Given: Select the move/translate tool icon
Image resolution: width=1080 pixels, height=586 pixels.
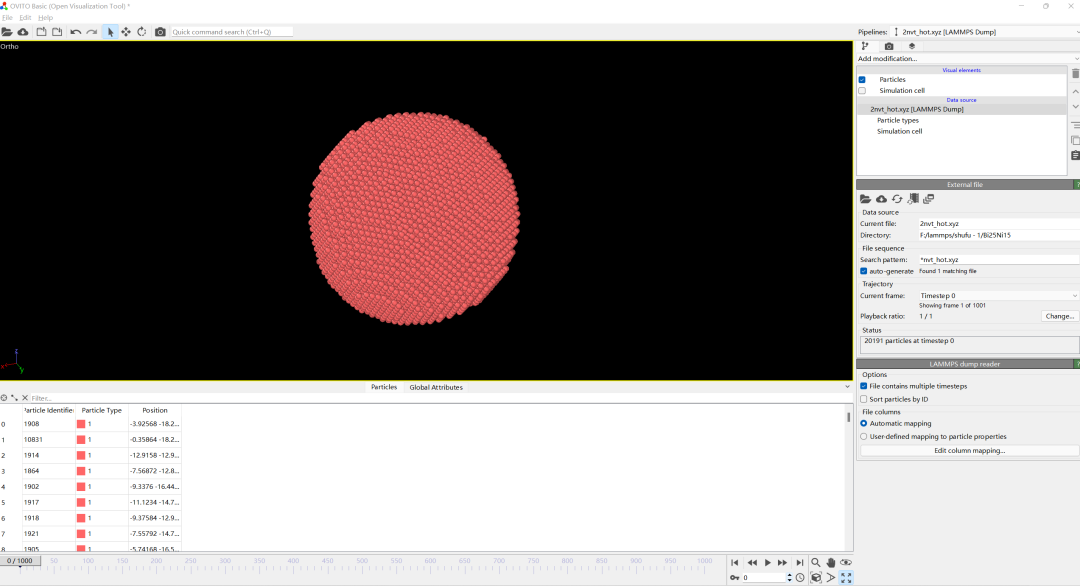Looking at the screenshot, I should pos(126,32).
